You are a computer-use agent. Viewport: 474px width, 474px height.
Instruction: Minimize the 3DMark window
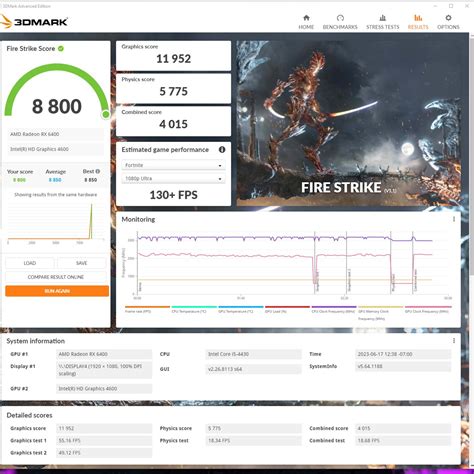435,6
